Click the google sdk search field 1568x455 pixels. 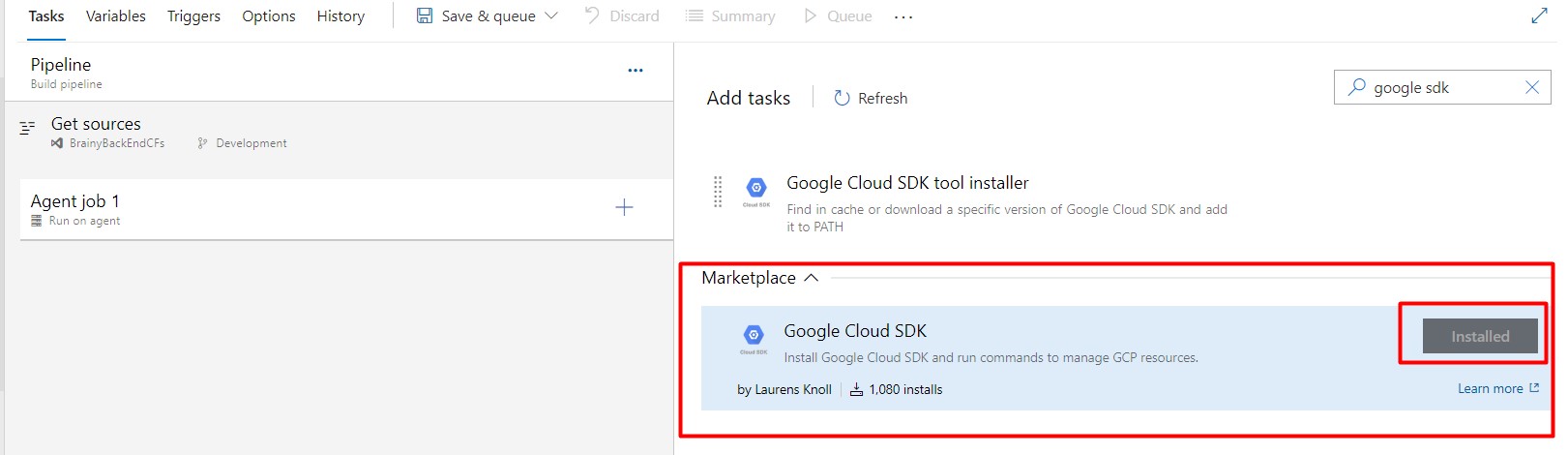1441,87
